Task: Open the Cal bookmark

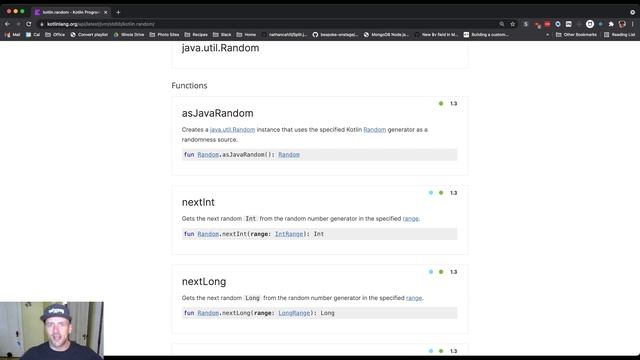Action: (x=33, y=35)
